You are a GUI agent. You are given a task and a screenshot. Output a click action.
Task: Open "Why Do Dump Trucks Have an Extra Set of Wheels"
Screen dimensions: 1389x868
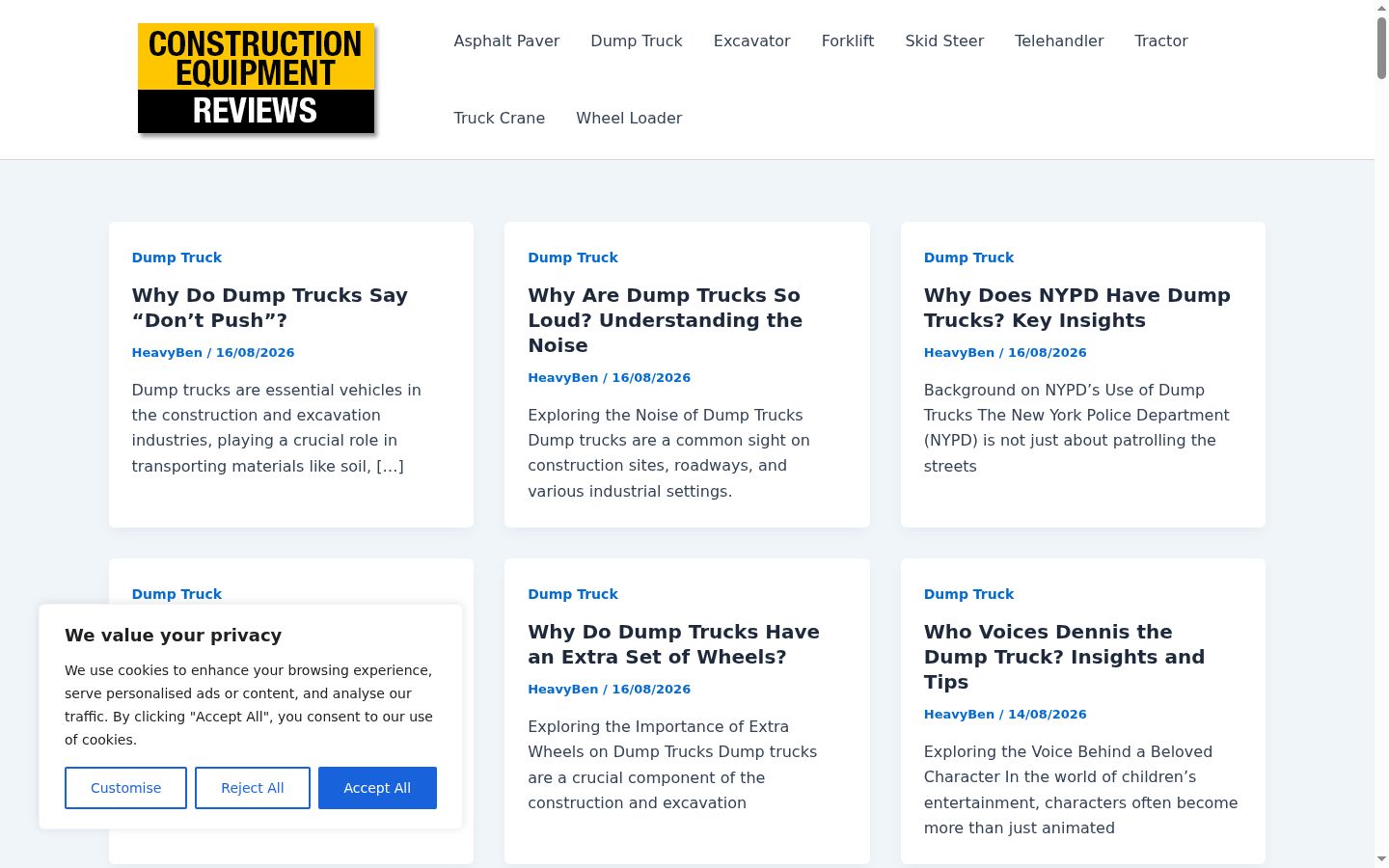(673, 644)
